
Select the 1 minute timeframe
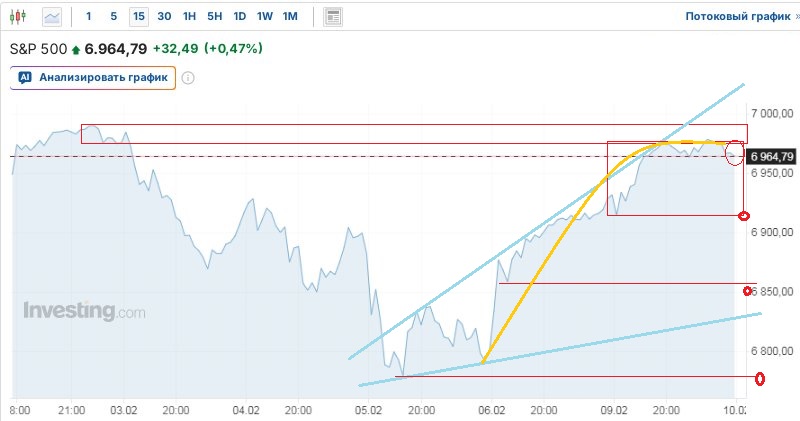point(89,17)
